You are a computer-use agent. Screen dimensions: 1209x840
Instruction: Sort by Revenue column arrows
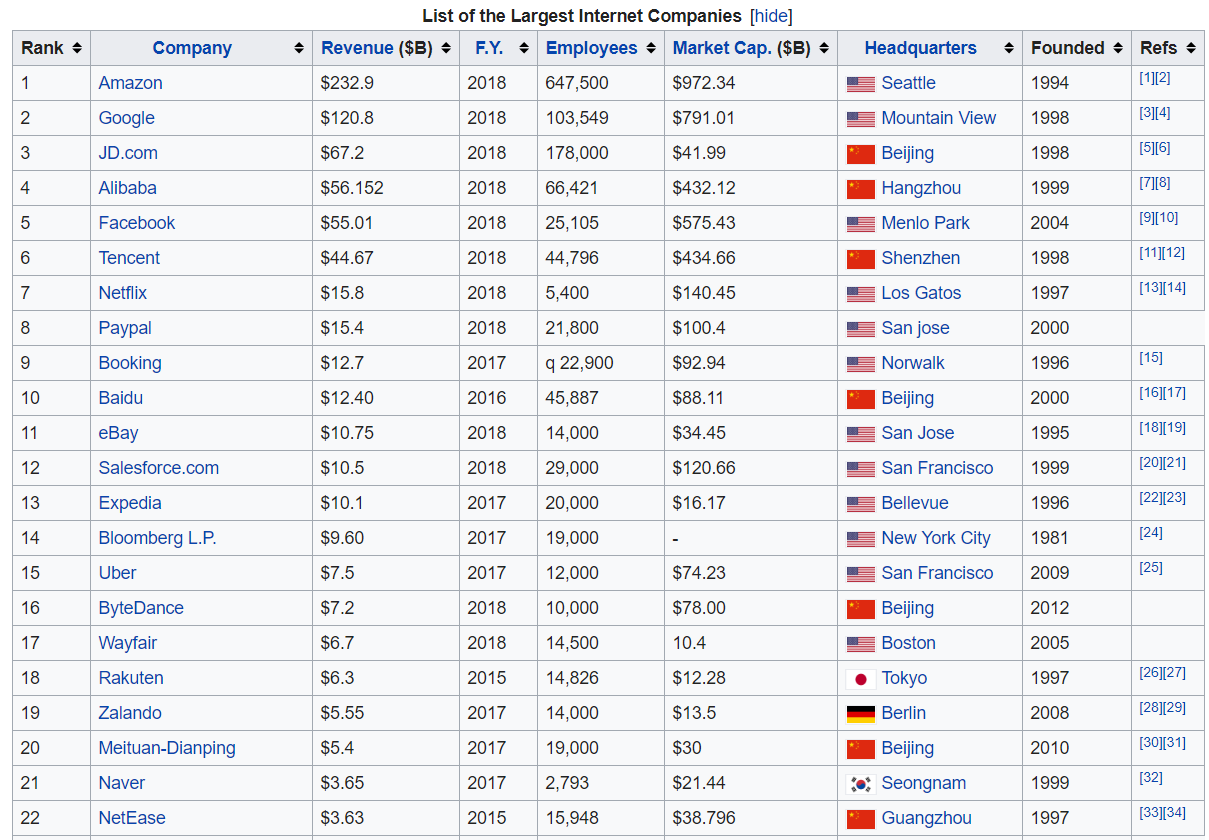click(446, 48)
